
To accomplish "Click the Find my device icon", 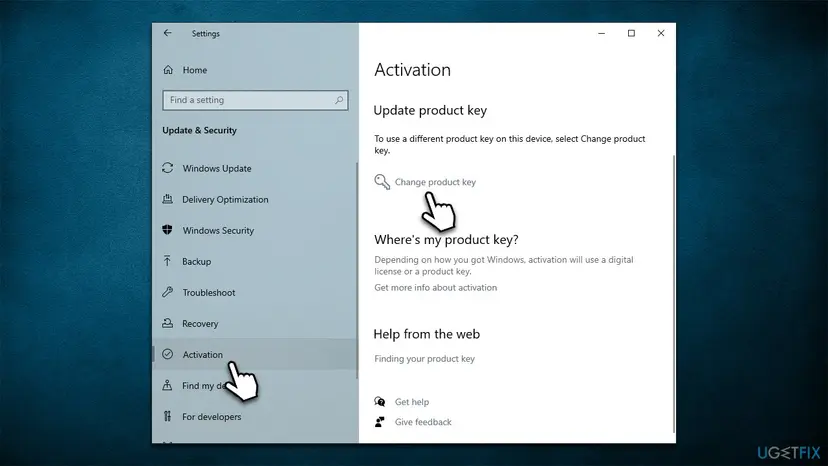I will coord(167,385).
